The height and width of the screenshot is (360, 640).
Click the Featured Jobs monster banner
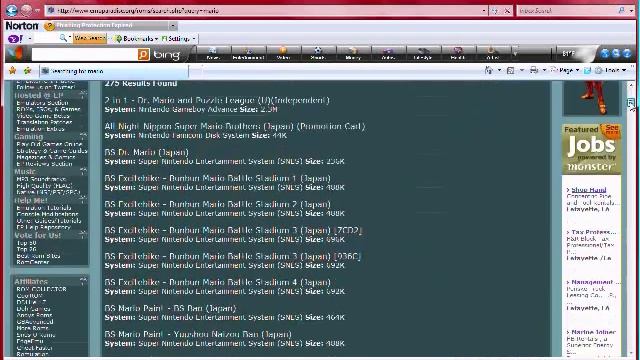591,149
